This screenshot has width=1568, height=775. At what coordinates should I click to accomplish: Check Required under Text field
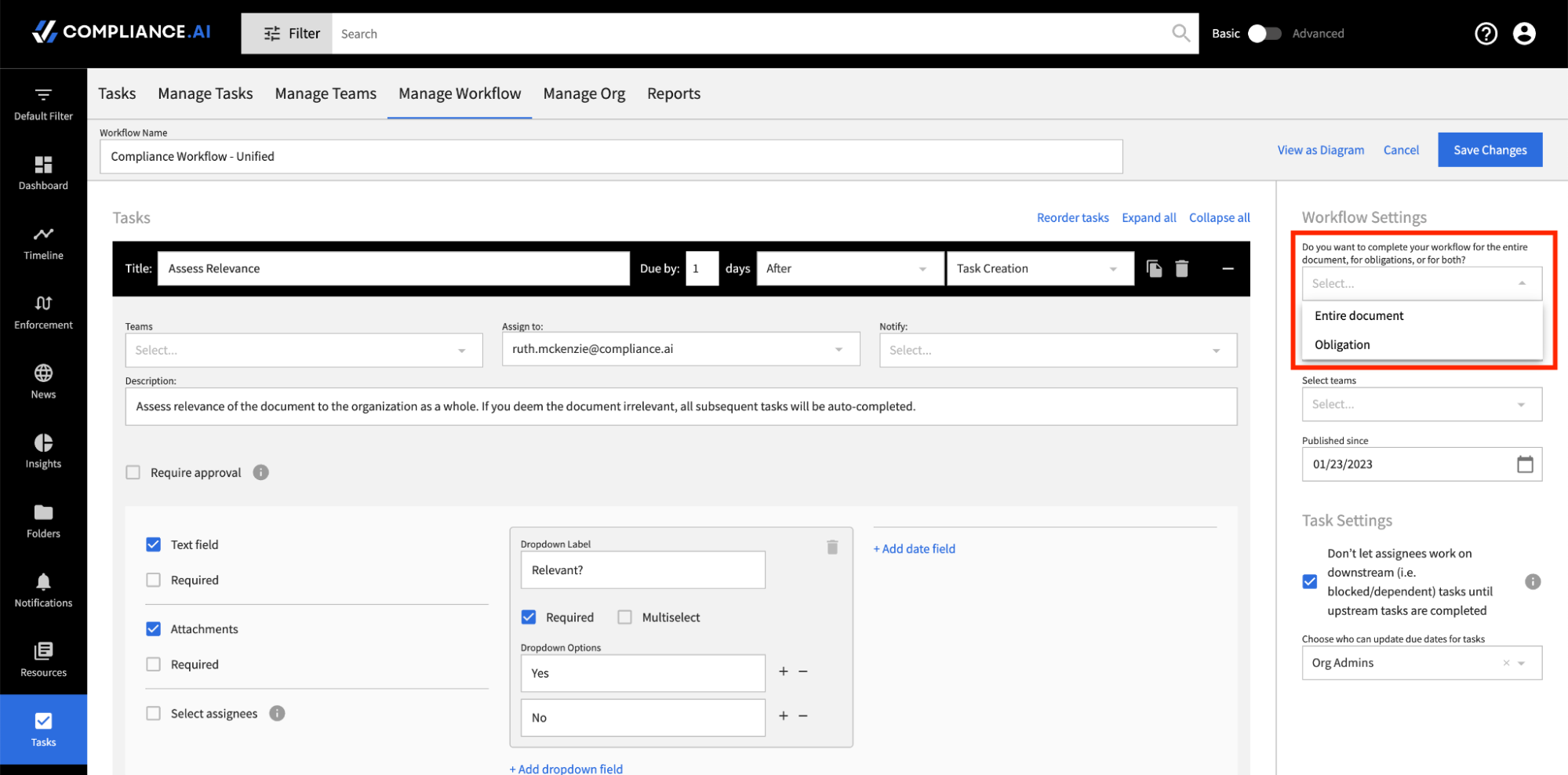pyautogui.click(x=154, y=580)
